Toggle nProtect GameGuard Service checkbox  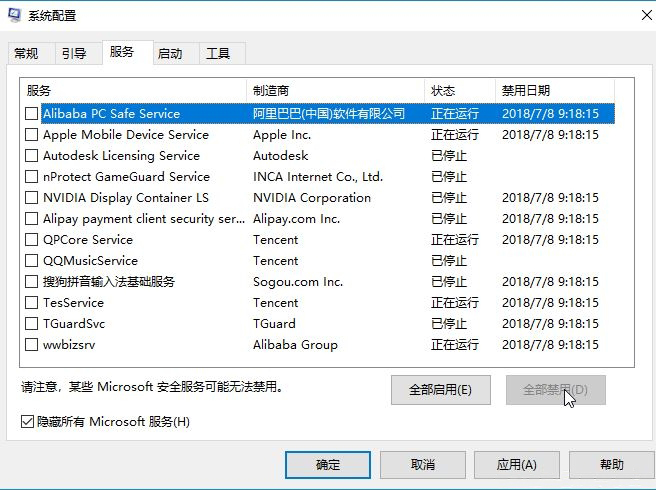pos(31,176)
